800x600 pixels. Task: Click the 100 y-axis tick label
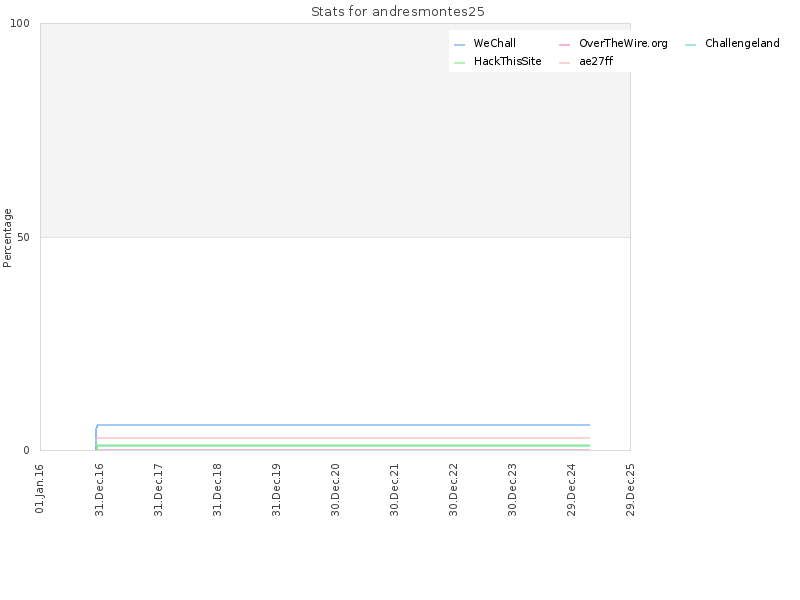click(20, 23)
